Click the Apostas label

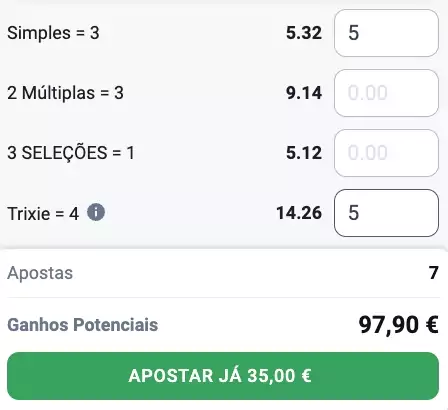point(40,273)
